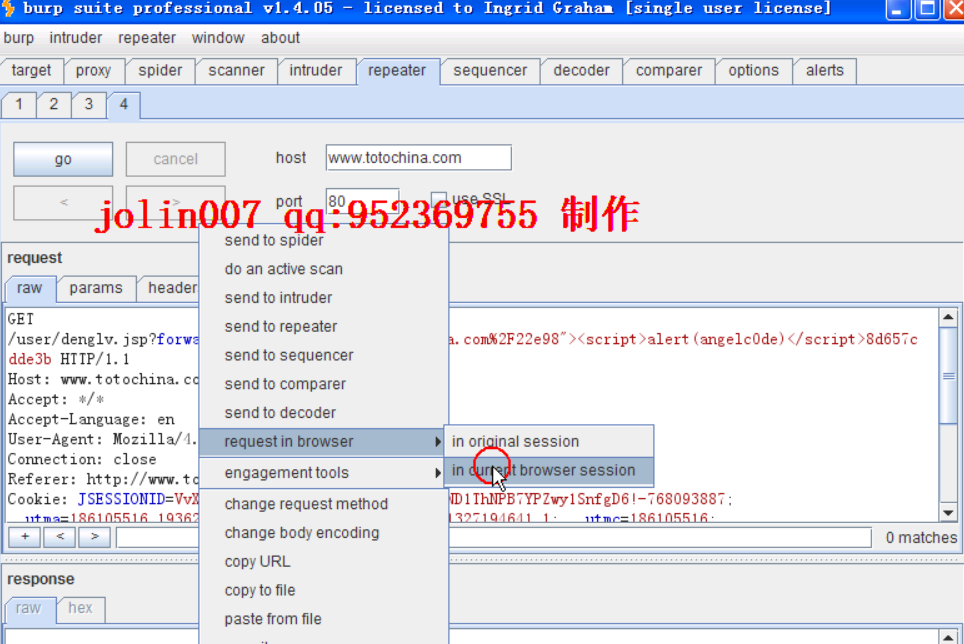Screen dimensions: 964x644
Task: Go to previous request in history
Action: tap(63, 202)
